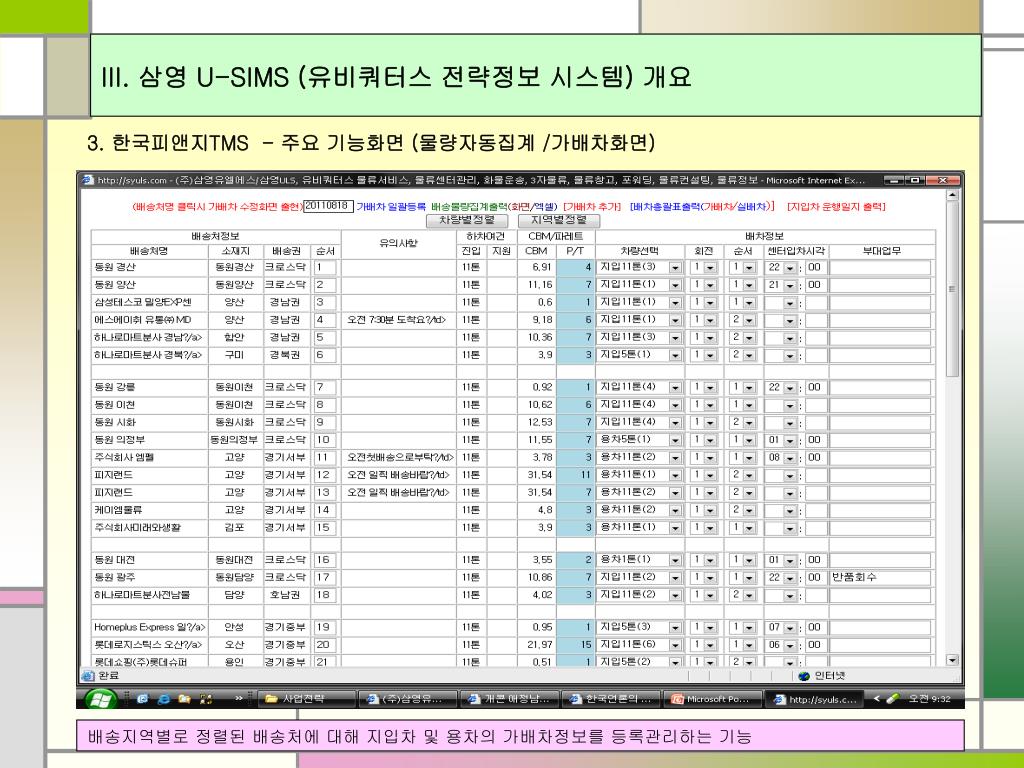
Task: Switch to 개콘 예정남... taskbar window
Action: [510, 699]
